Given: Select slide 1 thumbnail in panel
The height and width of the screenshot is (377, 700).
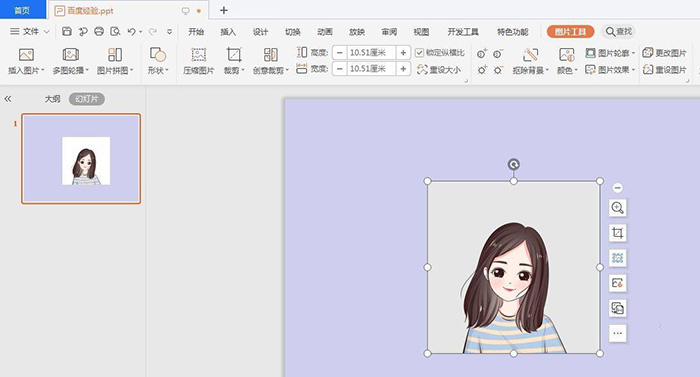Looking at the screenshot, I should coord(81,159).
